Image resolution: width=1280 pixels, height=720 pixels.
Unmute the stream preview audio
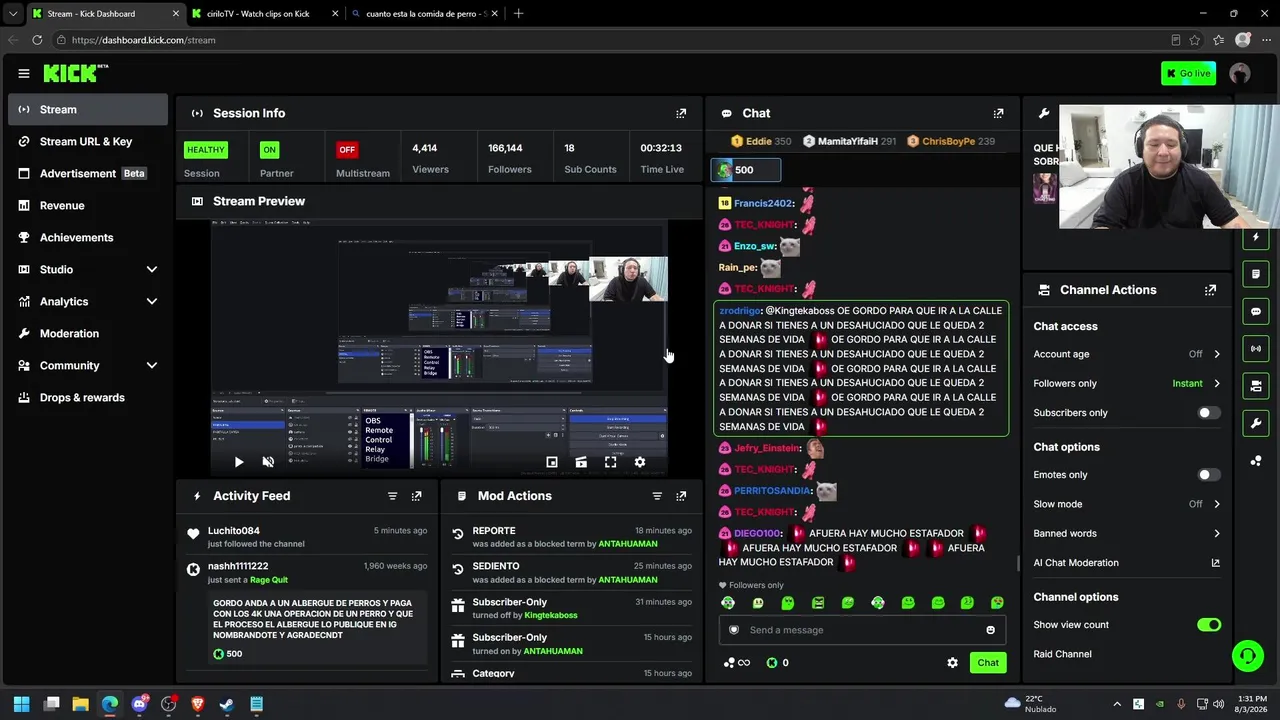pos(268,462)
